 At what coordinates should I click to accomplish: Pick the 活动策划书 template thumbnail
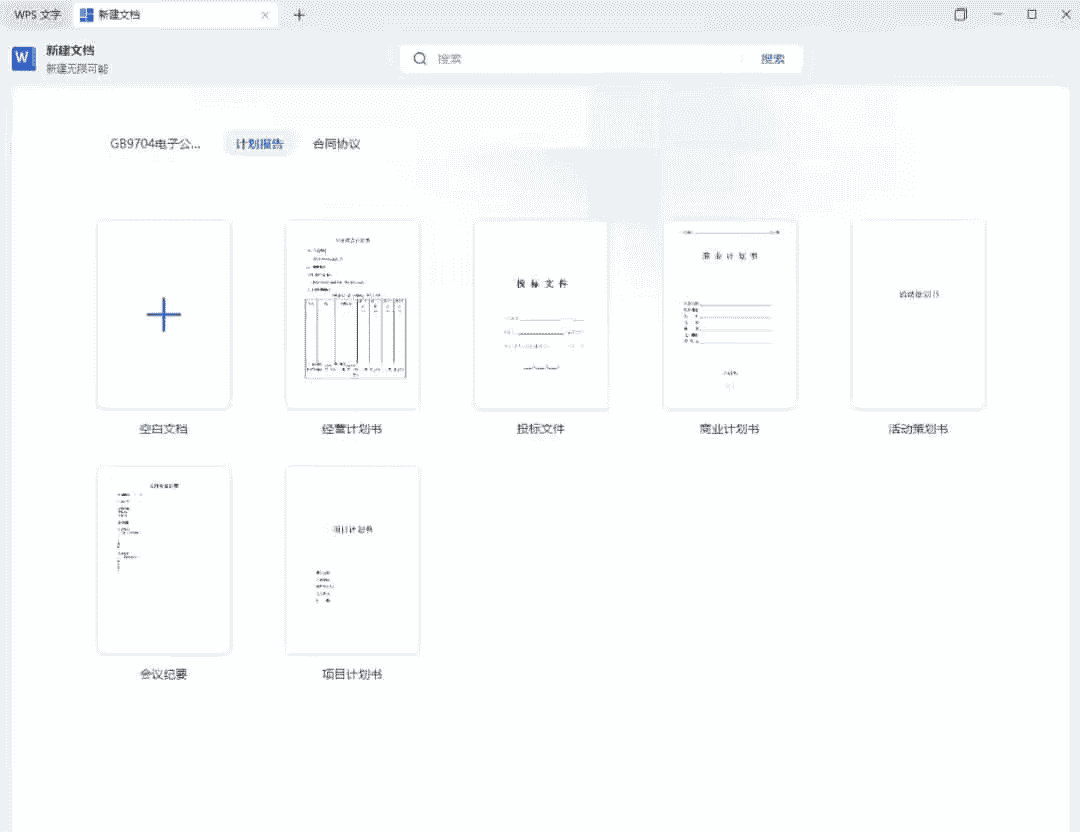[x=918, y=315]
